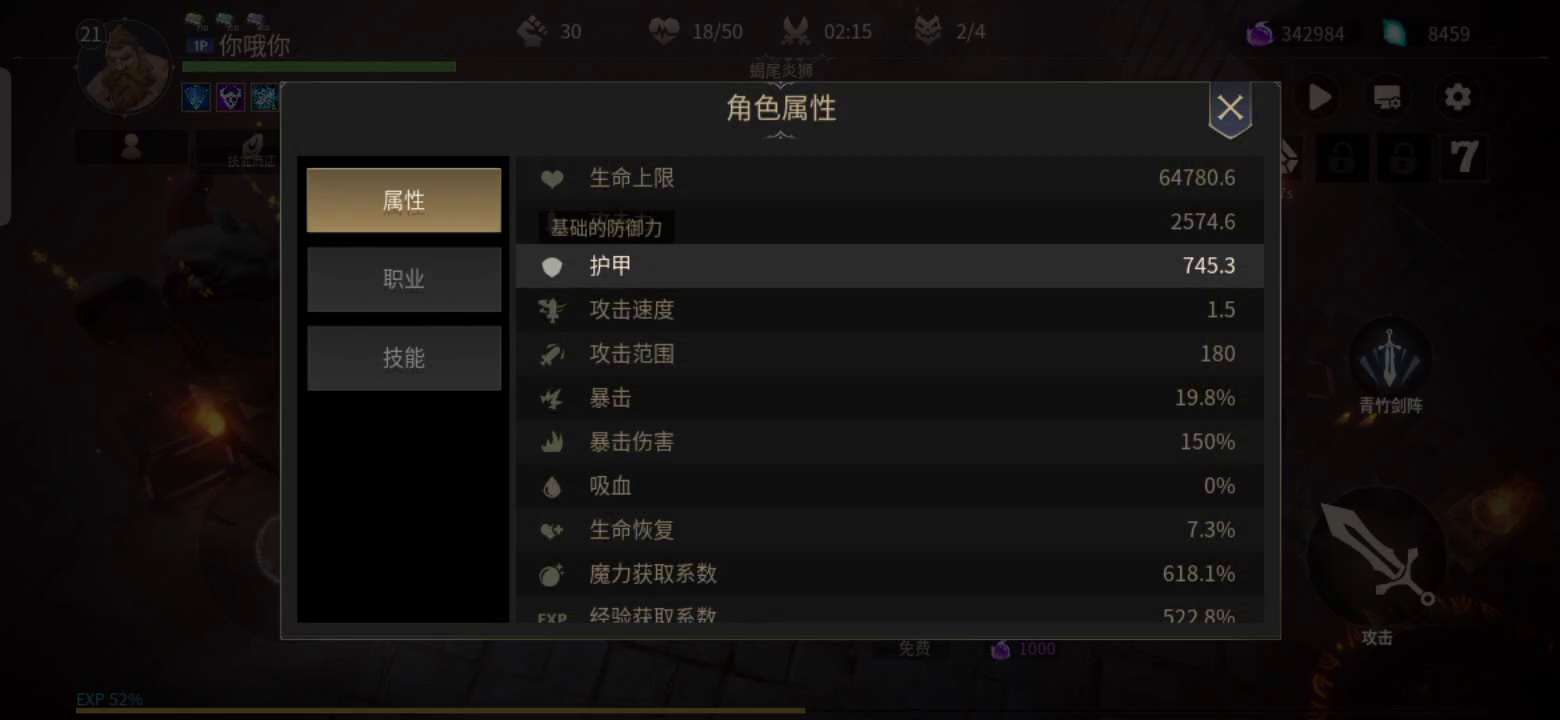Screen dimensions: 1560x720
Task: Select the 暴击伤害 stat row
Action: (x=890, y=442)
